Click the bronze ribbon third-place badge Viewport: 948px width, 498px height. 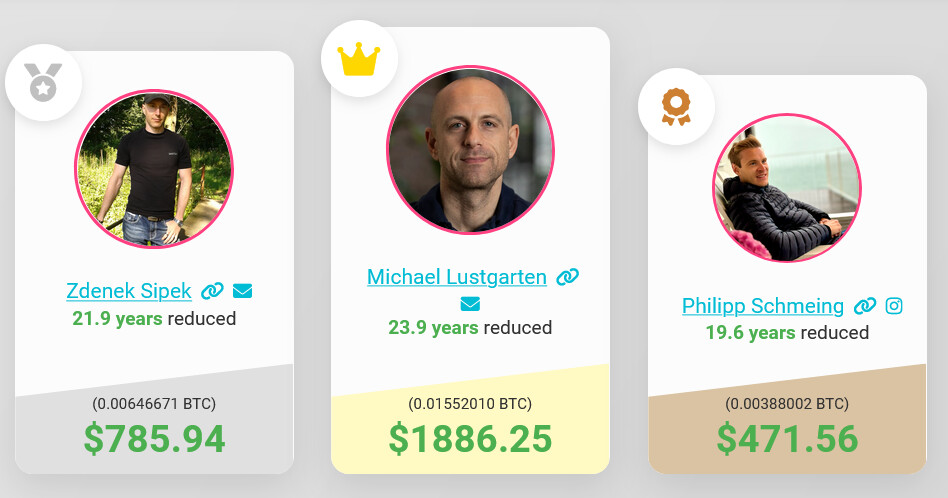pyautogui.click(x=676, y=107)
